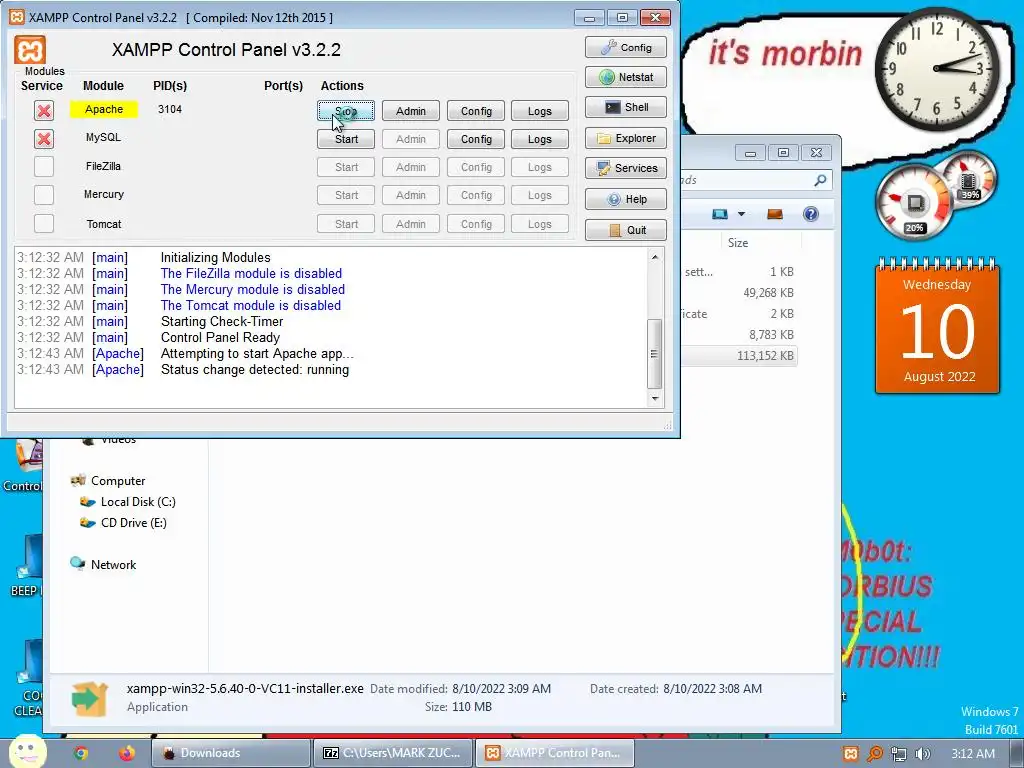Toggle the Apache service checkbox
The height and width of the screenshot is (768, 1024).
[x=44, y=110]
